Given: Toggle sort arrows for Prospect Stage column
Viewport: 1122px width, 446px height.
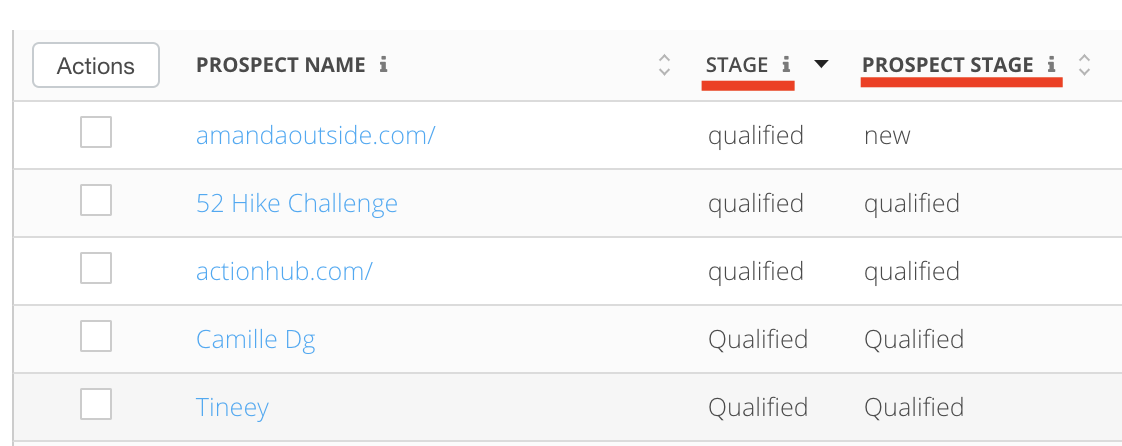Looking at the screenshot, I should 1084,66.
